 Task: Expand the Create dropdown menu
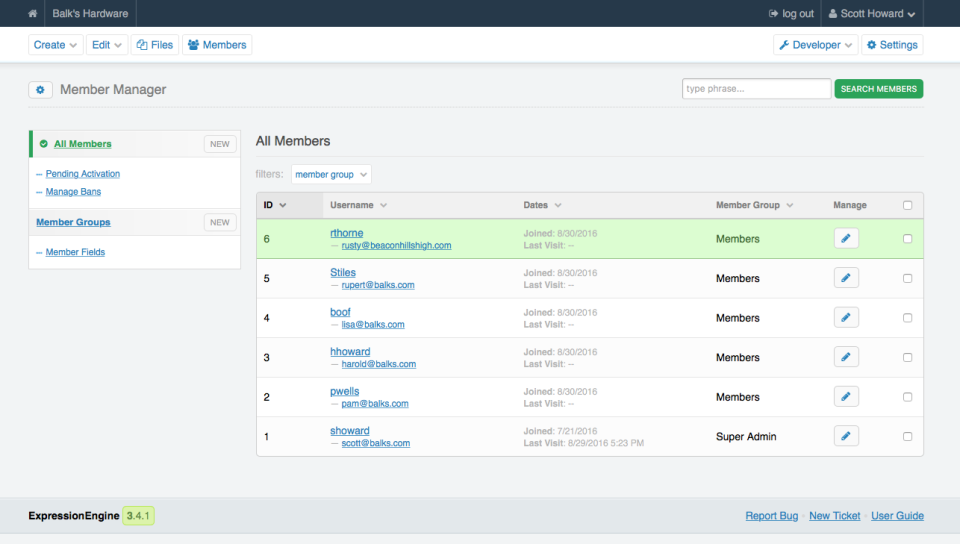click(55, 45)
